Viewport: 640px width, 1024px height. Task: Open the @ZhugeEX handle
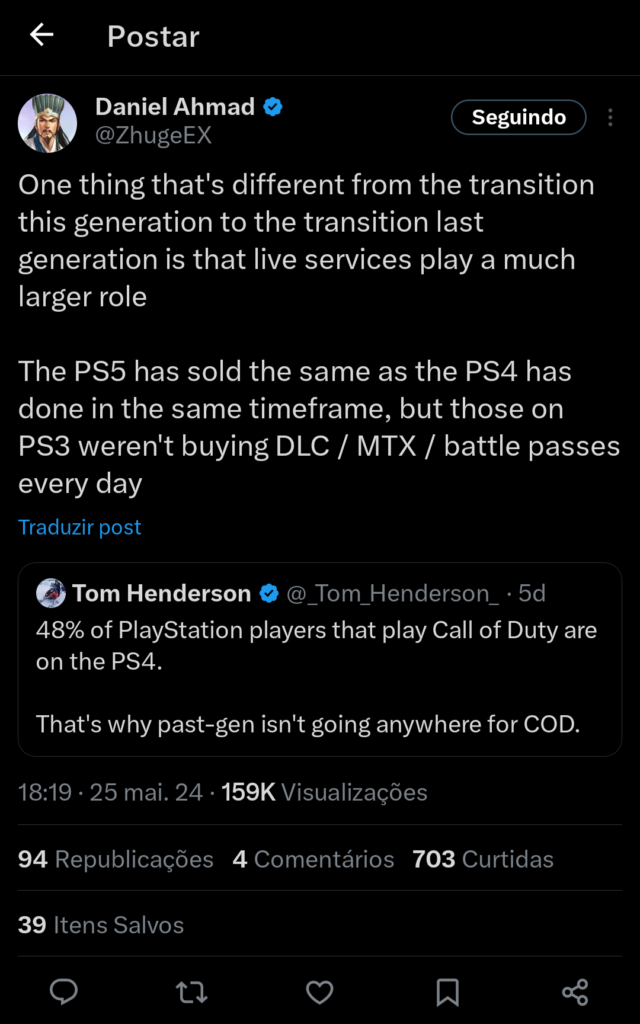[x=153, y=136]
